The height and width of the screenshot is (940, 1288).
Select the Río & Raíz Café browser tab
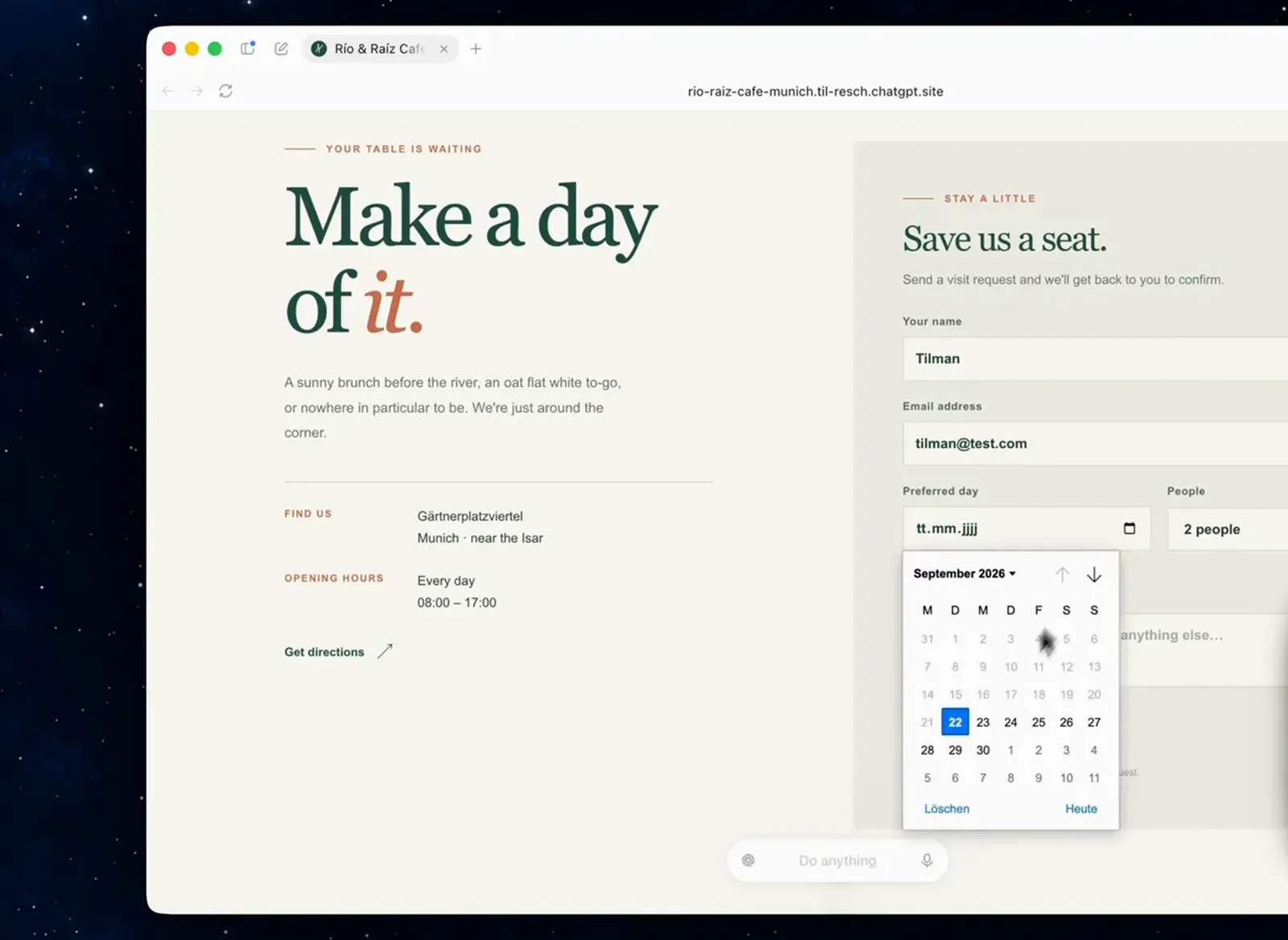click(380, 49)
